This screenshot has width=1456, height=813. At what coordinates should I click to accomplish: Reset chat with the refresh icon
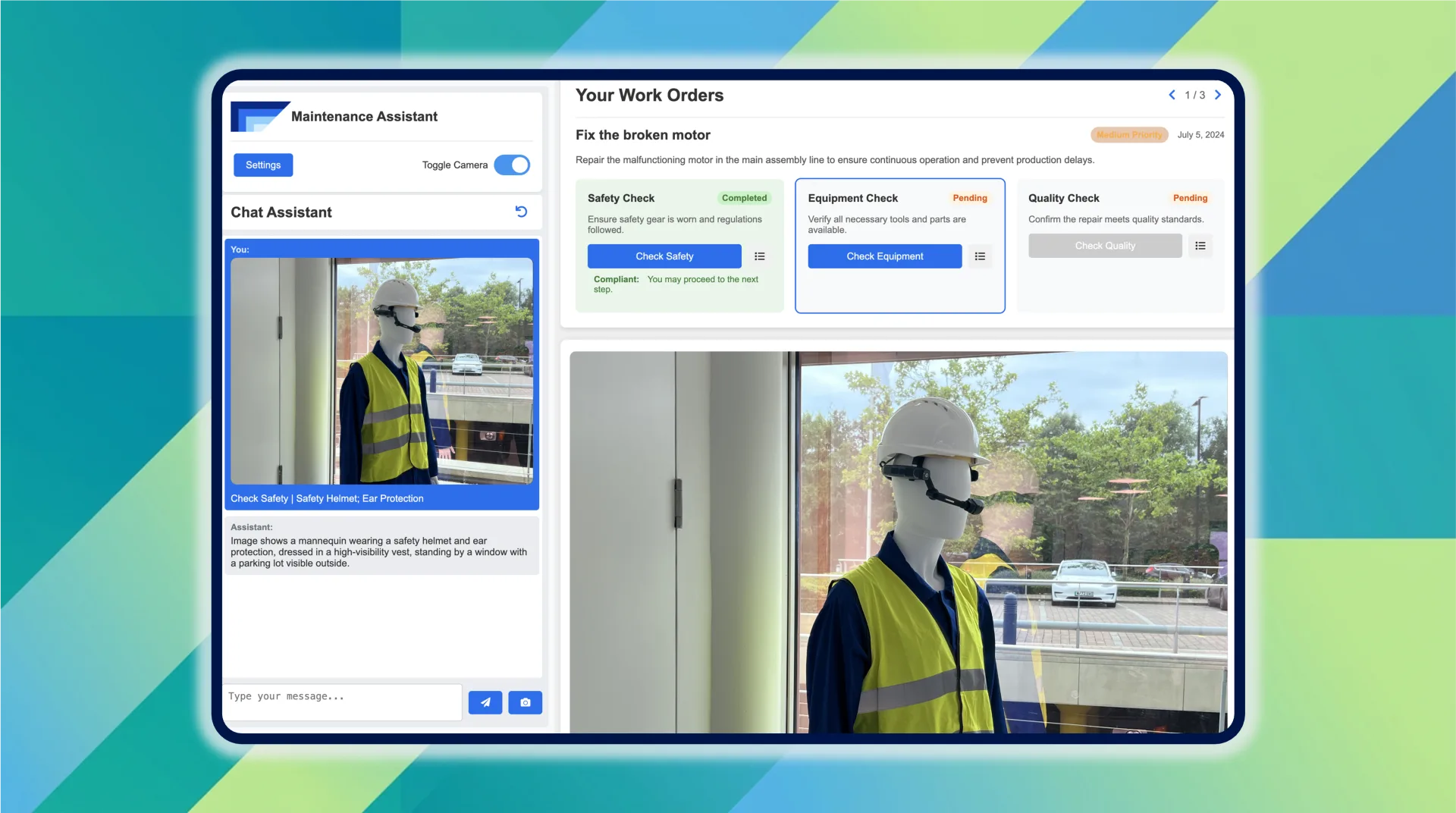pyautogui.click(x=521, y=212)
